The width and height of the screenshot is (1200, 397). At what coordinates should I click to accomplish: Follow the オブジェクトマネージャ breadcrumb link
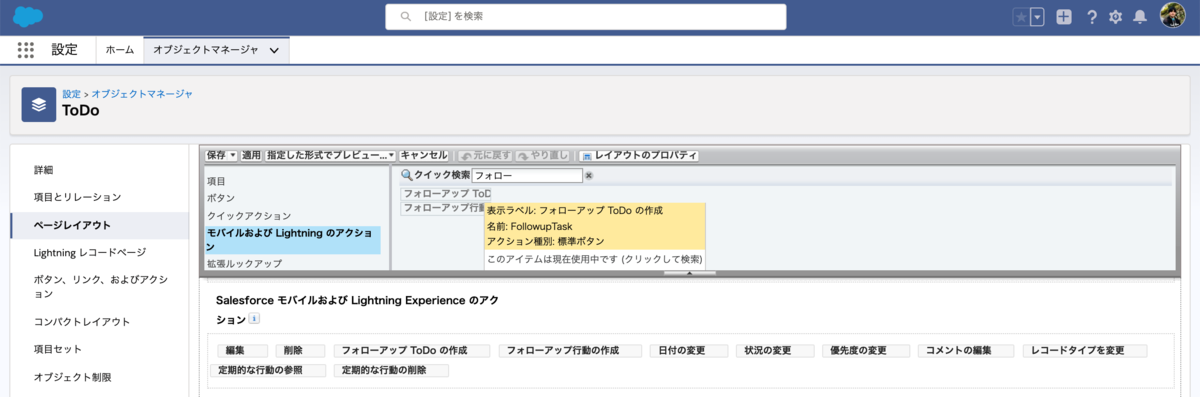tap(143, 93)
